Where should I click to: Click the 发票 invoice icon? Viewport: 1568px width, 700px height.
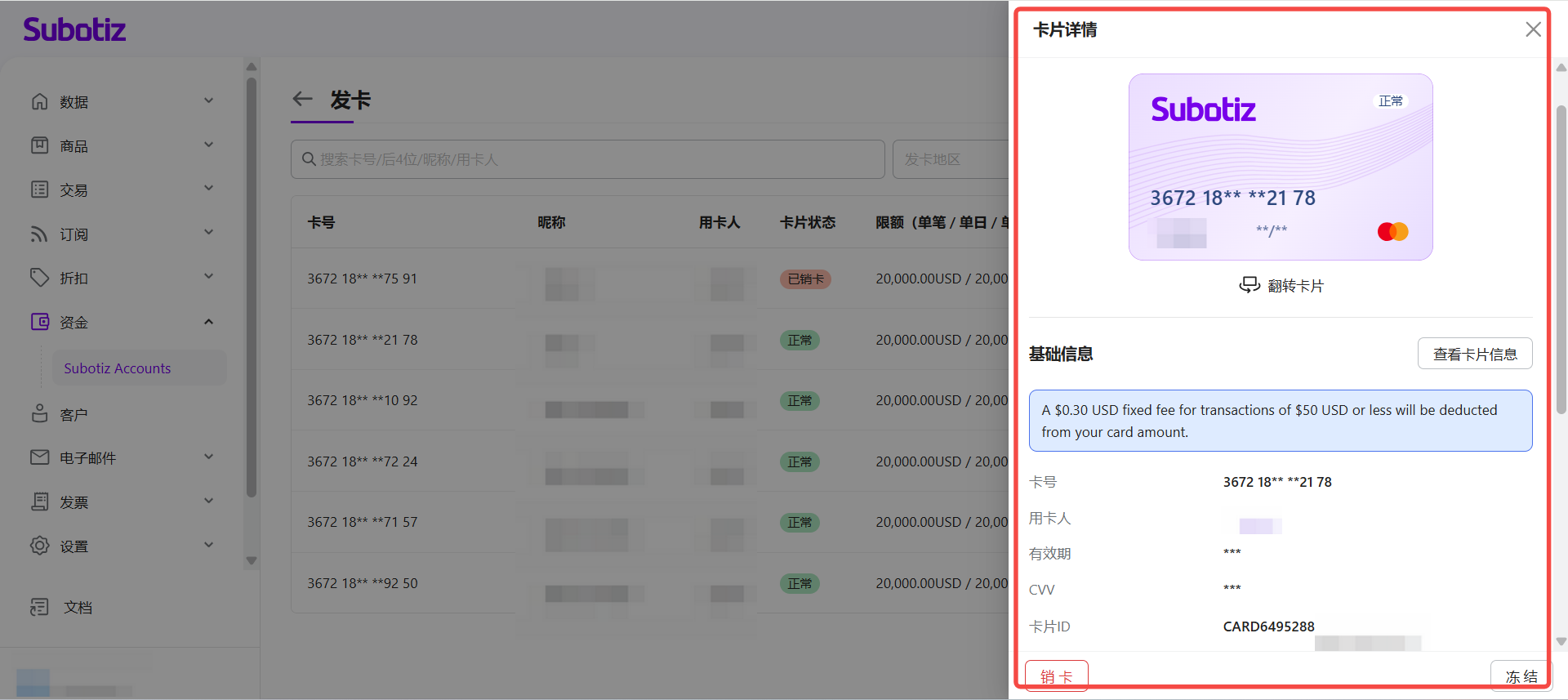(x=39, y=502)
